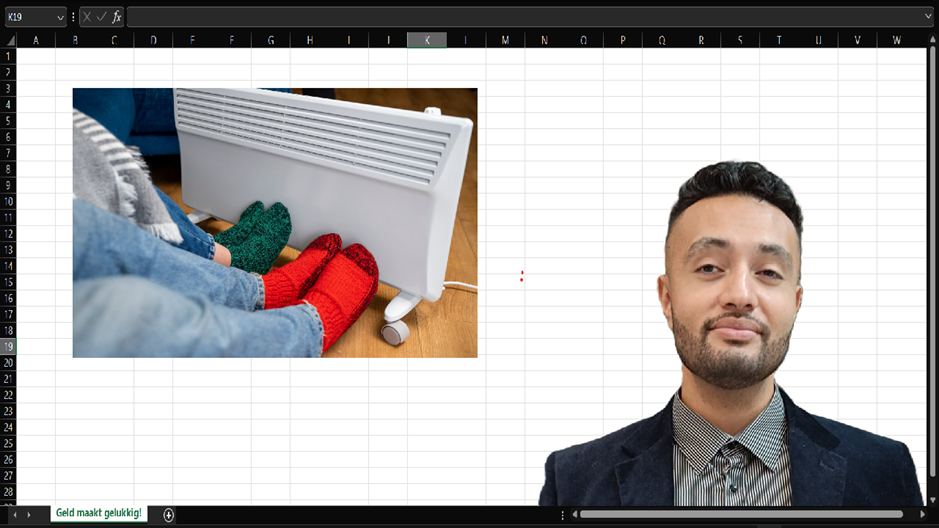The height and width of the screenshot is (528, 939).
Task: Open the 'Geld maakt gelukkig!' sheet tab
Action: click(98, 513)
